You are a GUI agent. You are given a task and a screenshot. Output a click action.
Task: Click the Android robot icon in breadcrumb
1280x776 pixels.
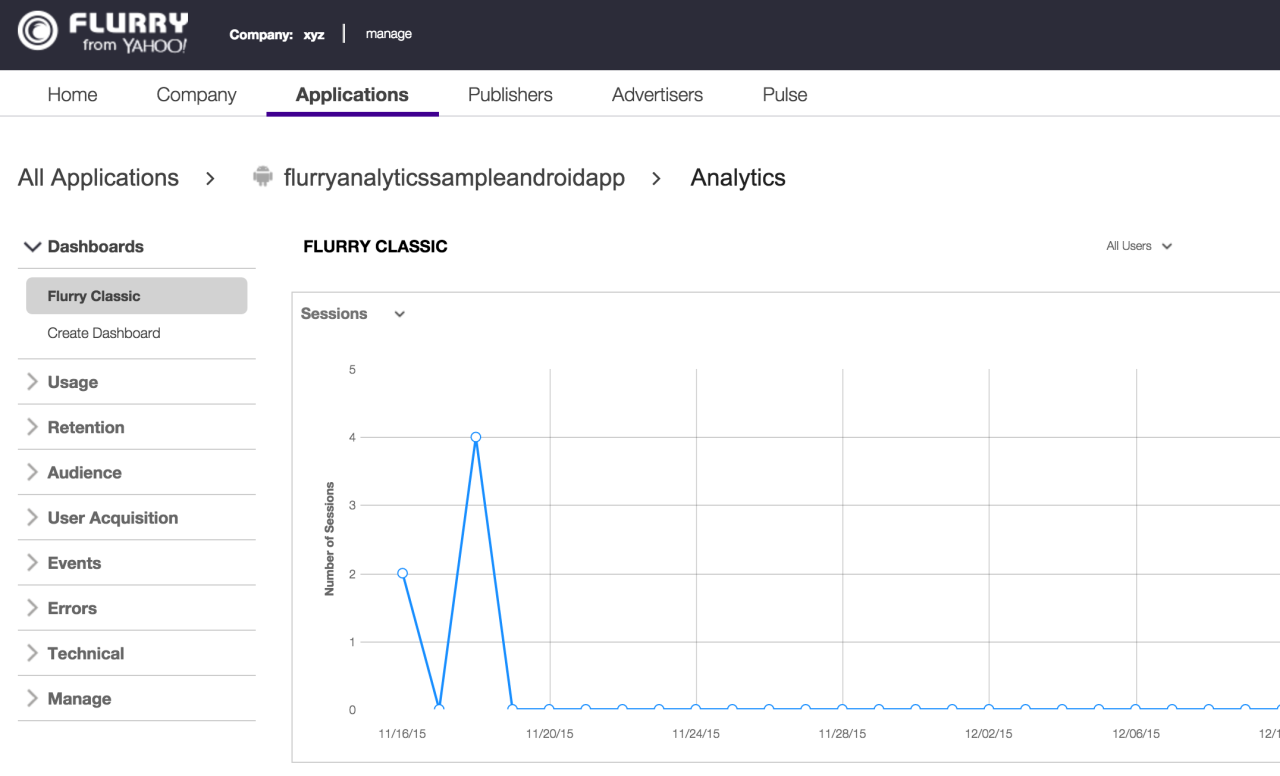(263, 177)
